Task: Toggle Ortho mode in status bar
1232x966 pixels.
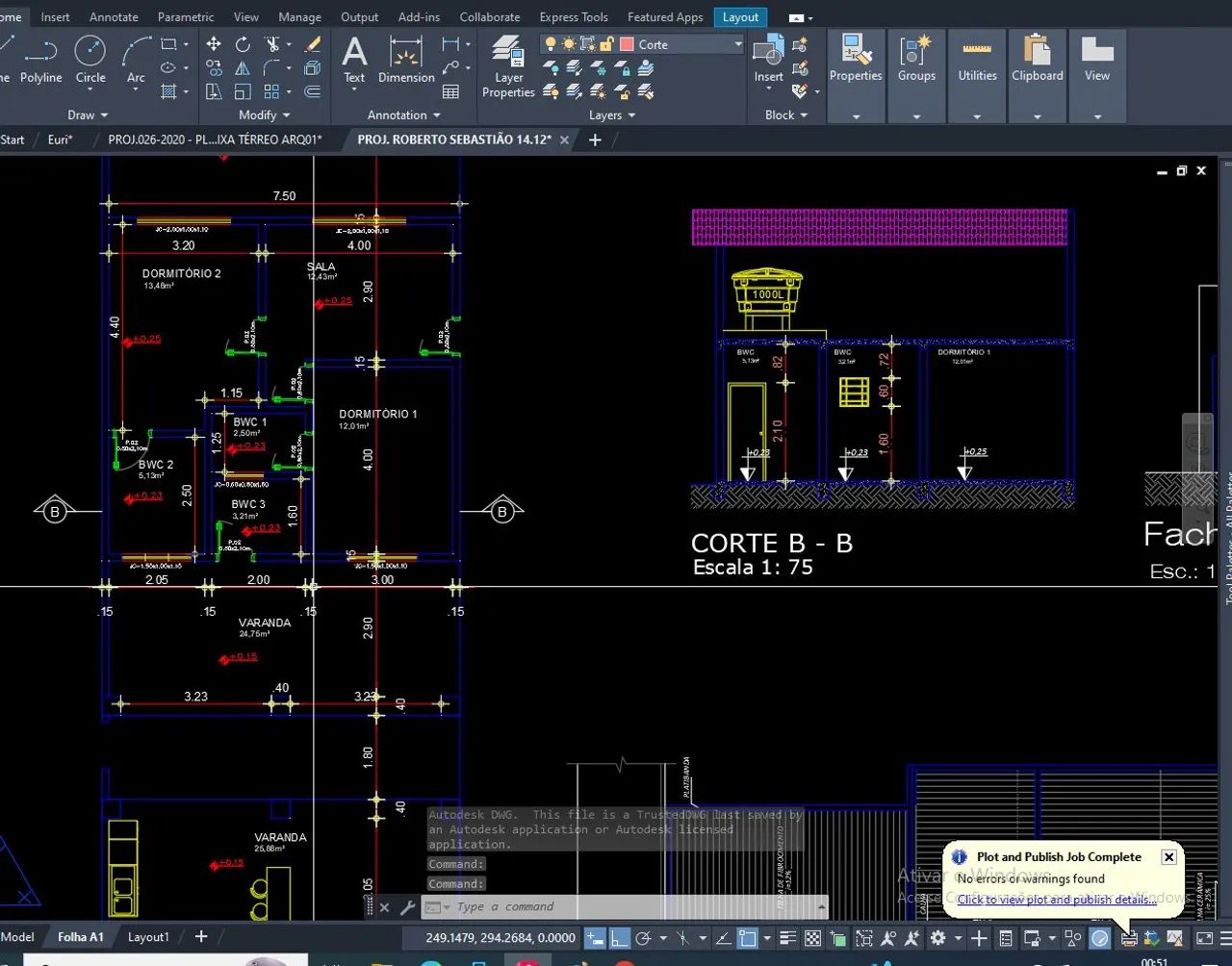Action: click(x=620, y=938)
